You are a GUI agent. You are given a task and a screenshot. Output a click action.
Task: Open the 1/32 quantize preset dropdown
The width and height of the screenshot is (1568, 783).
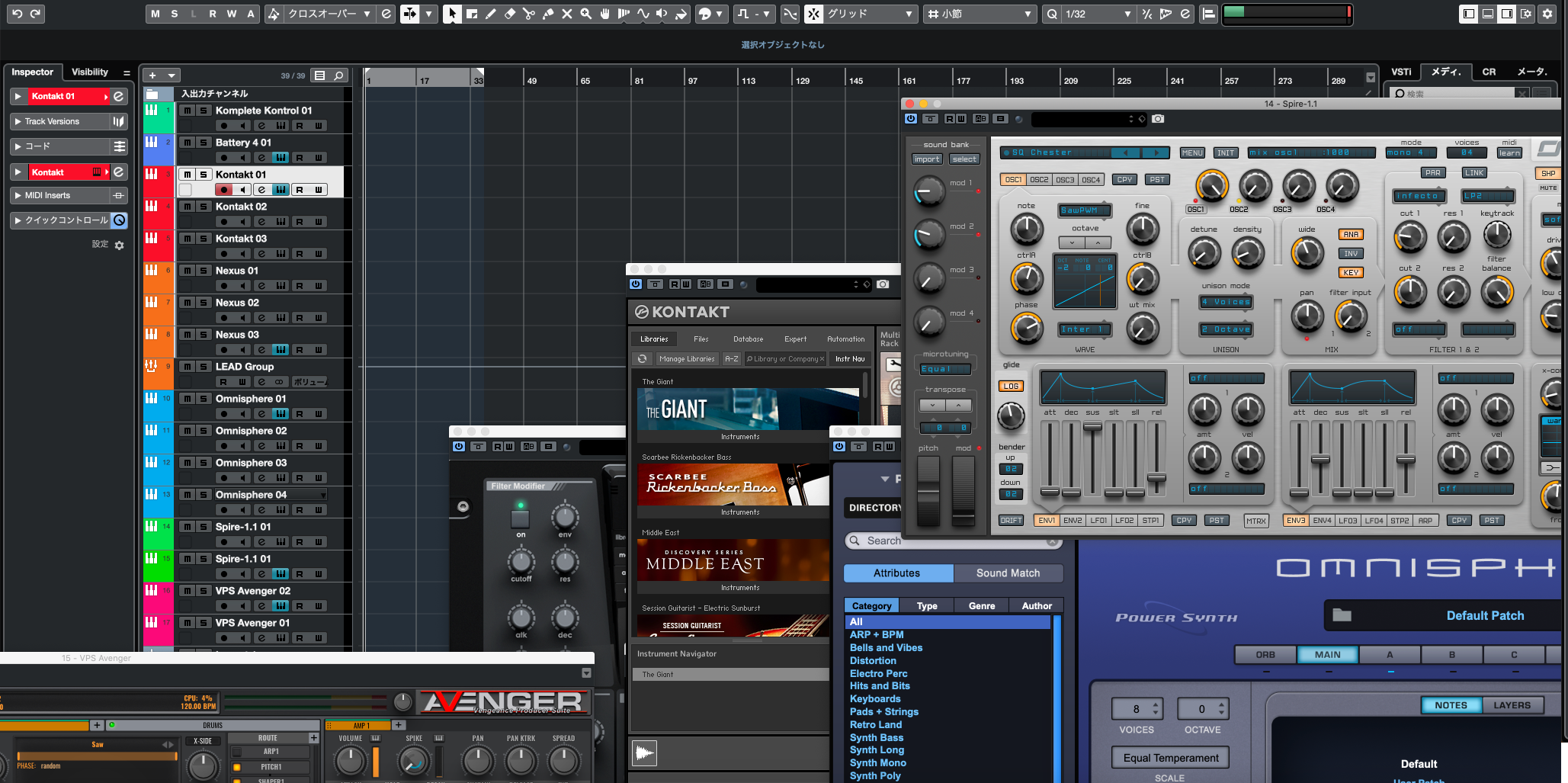[x=1097, y=14]
